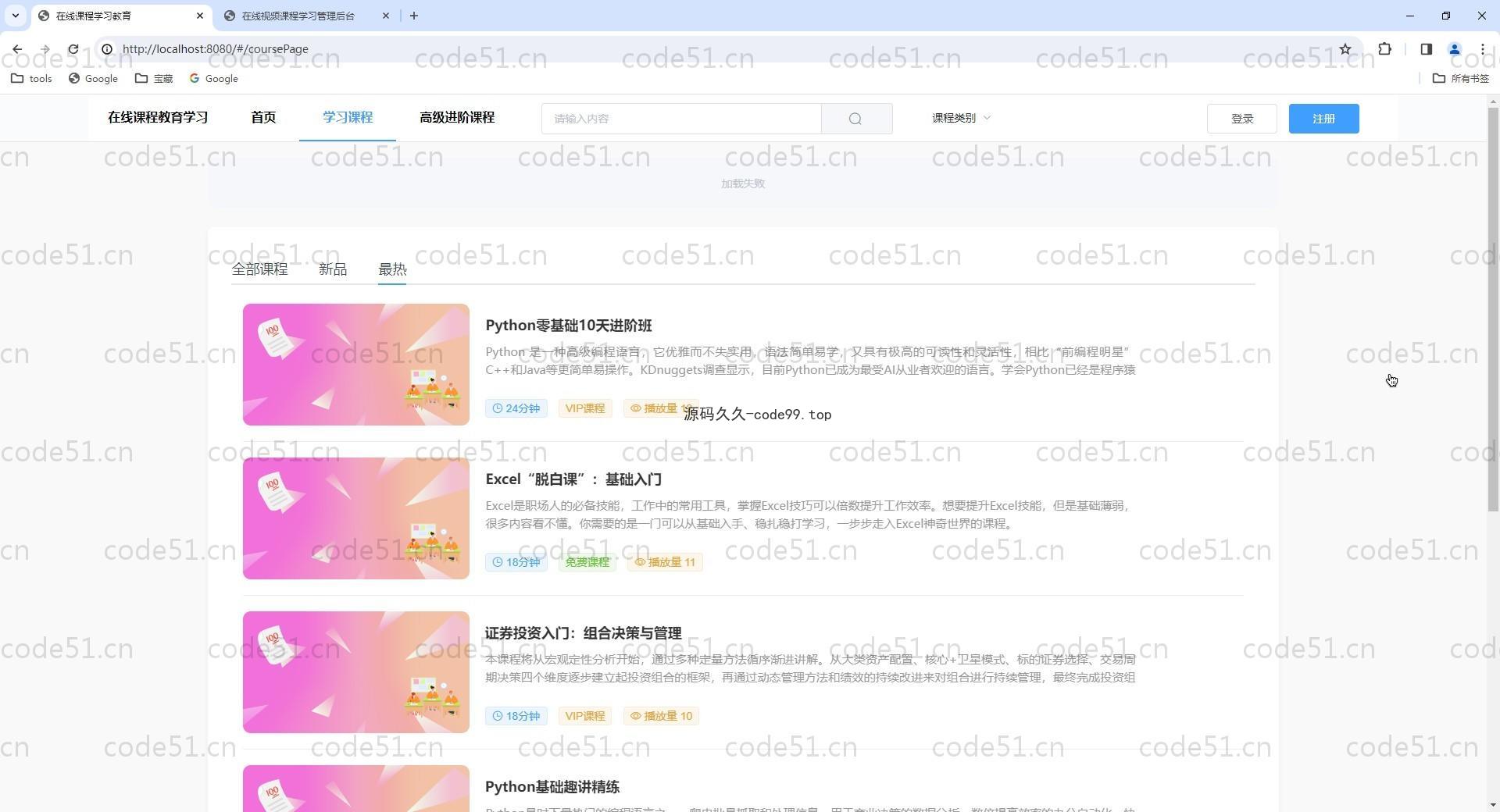
Task: Click 24分钟 duration tag
Action: pyautogui.click(x=516, y=408)
